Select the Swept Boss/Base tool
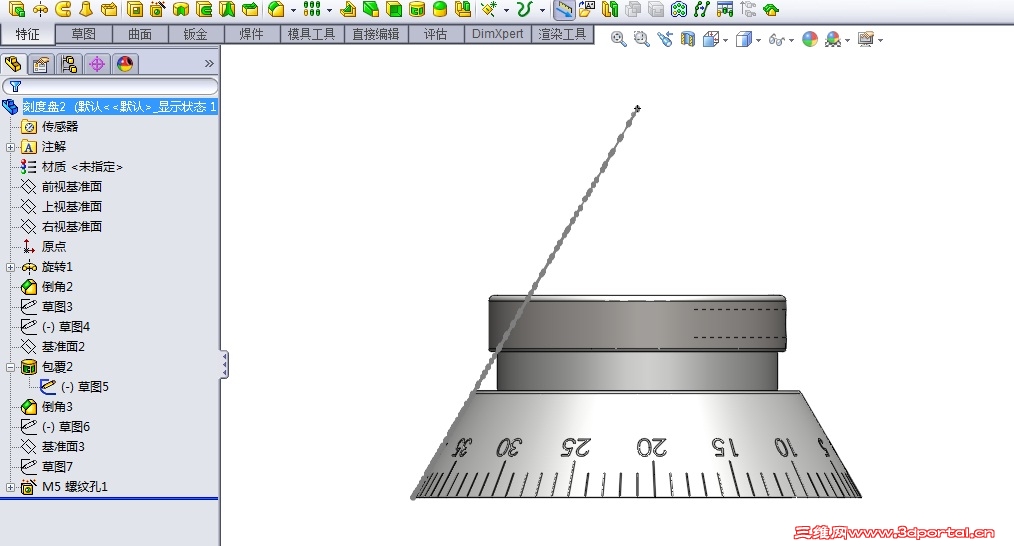This screenshot has height=546, width=1014. pos(63,9)
